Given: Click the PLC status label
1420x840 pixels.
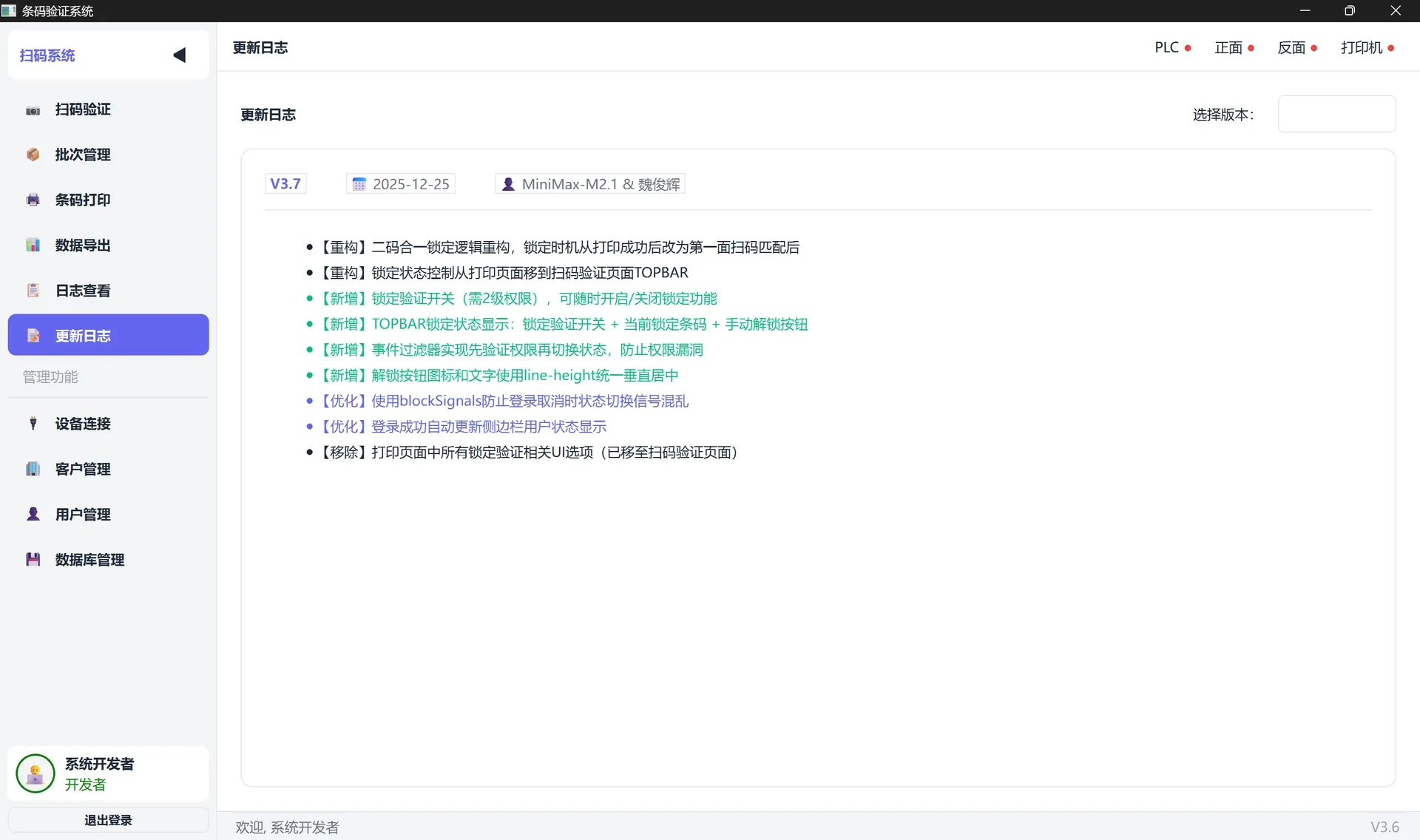Looking at the screenshot, I should (x=1166, y=47).
